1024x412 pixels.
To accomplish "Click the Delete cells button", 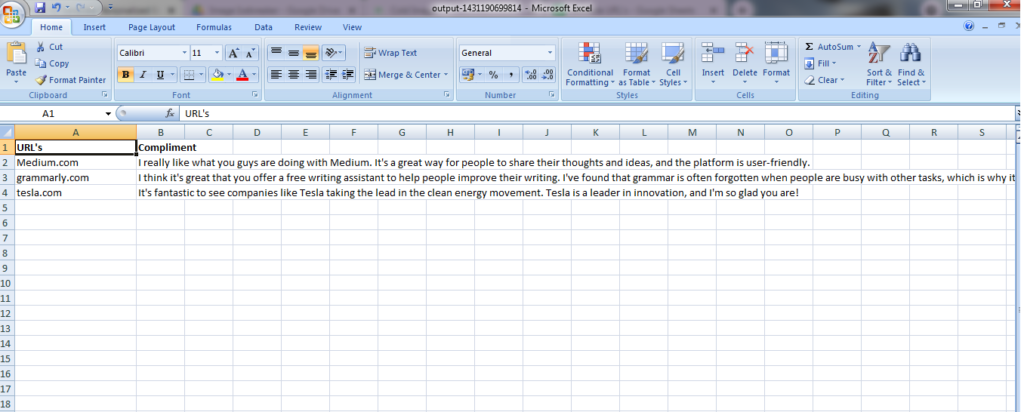I will (744, 64).
